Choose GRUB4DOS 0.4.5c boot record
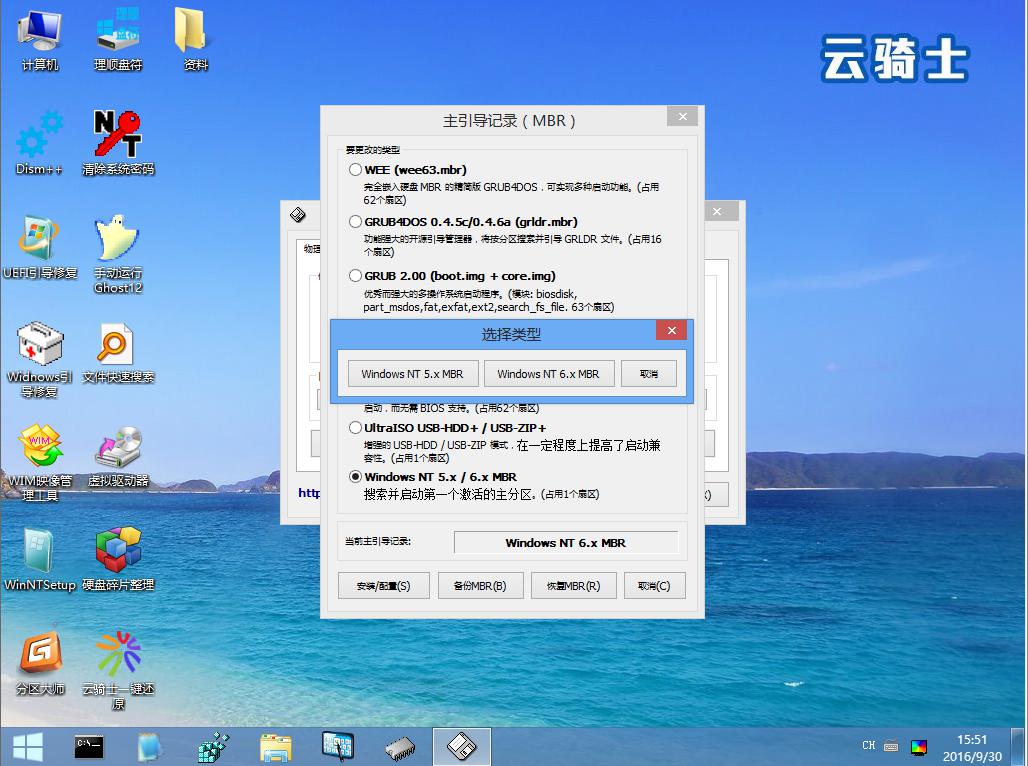1028x766 pixels. pos(356,221)
